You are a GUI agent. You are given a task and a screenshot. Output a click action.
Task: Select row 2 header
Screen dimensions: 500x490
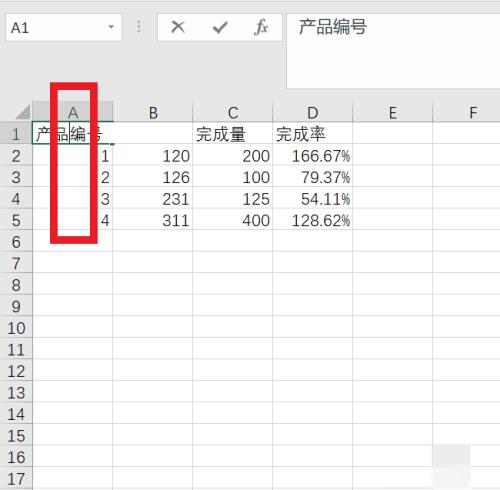click(x=16, y=155)
